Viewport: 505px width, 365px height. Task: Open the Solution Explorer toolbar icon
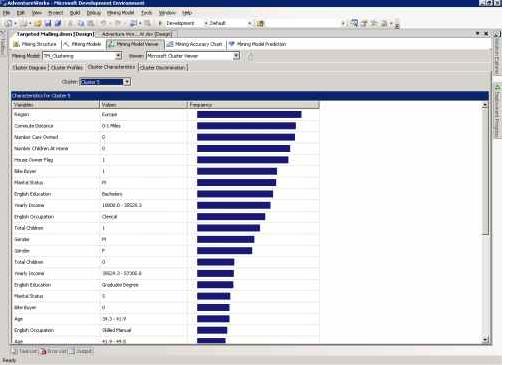coord(355,23)
